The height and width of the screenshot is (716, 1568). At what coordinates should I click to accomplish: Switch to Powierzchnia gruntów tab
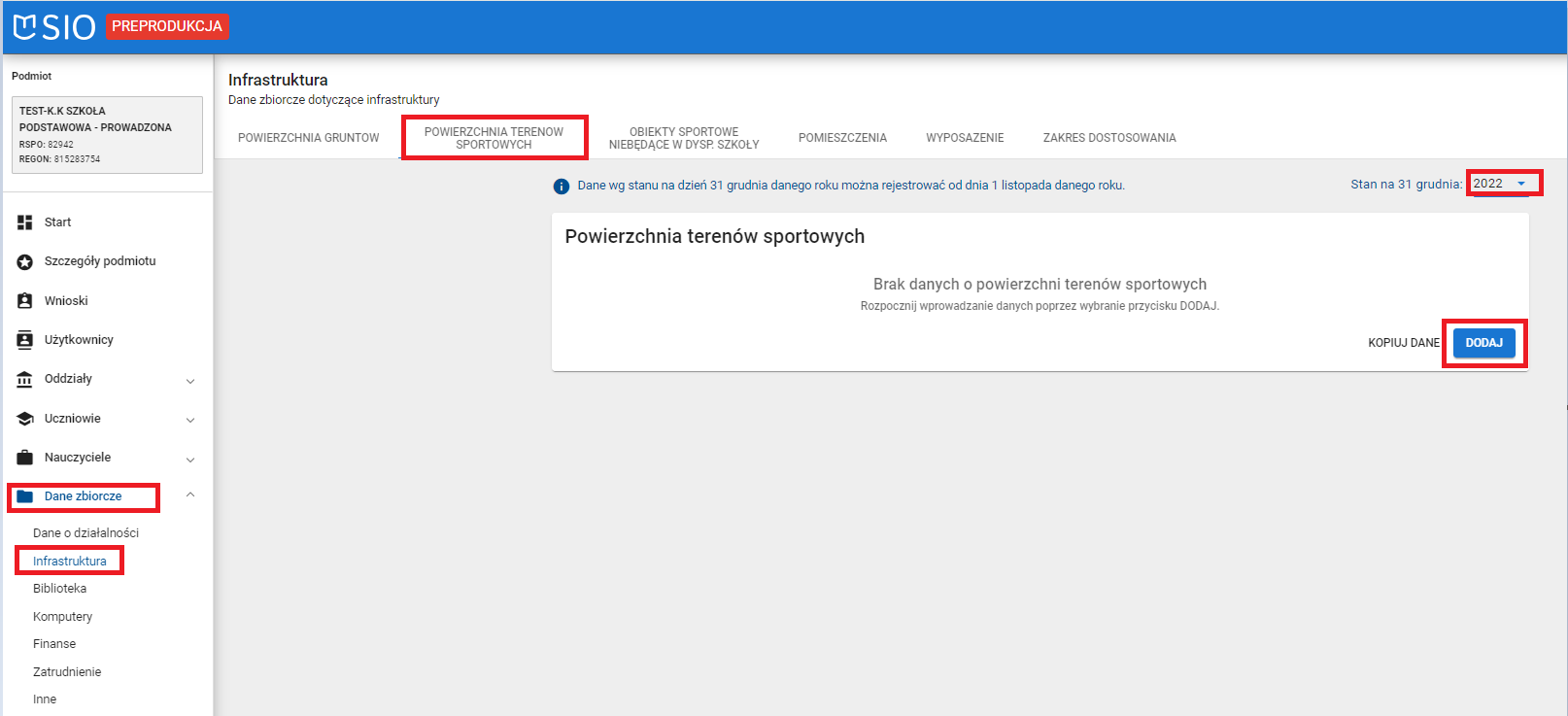point(308,138)
